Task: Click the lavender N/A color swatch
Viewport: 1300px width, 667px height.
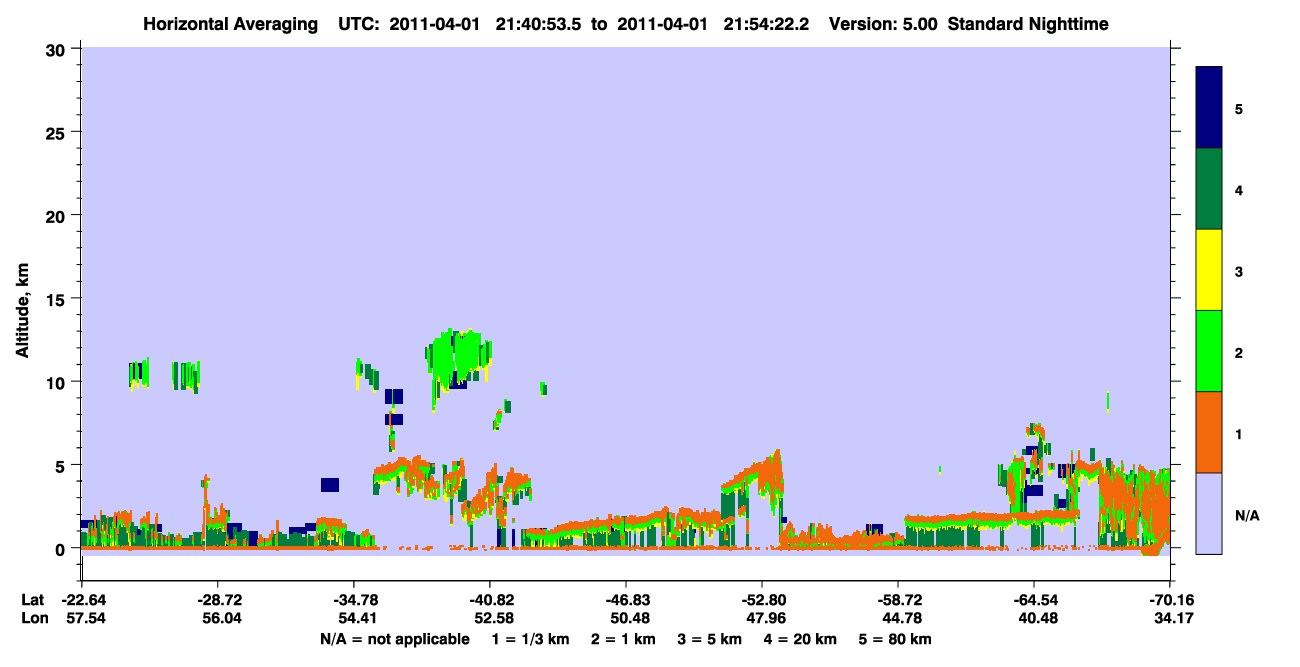Action: tap(1209, 513)
